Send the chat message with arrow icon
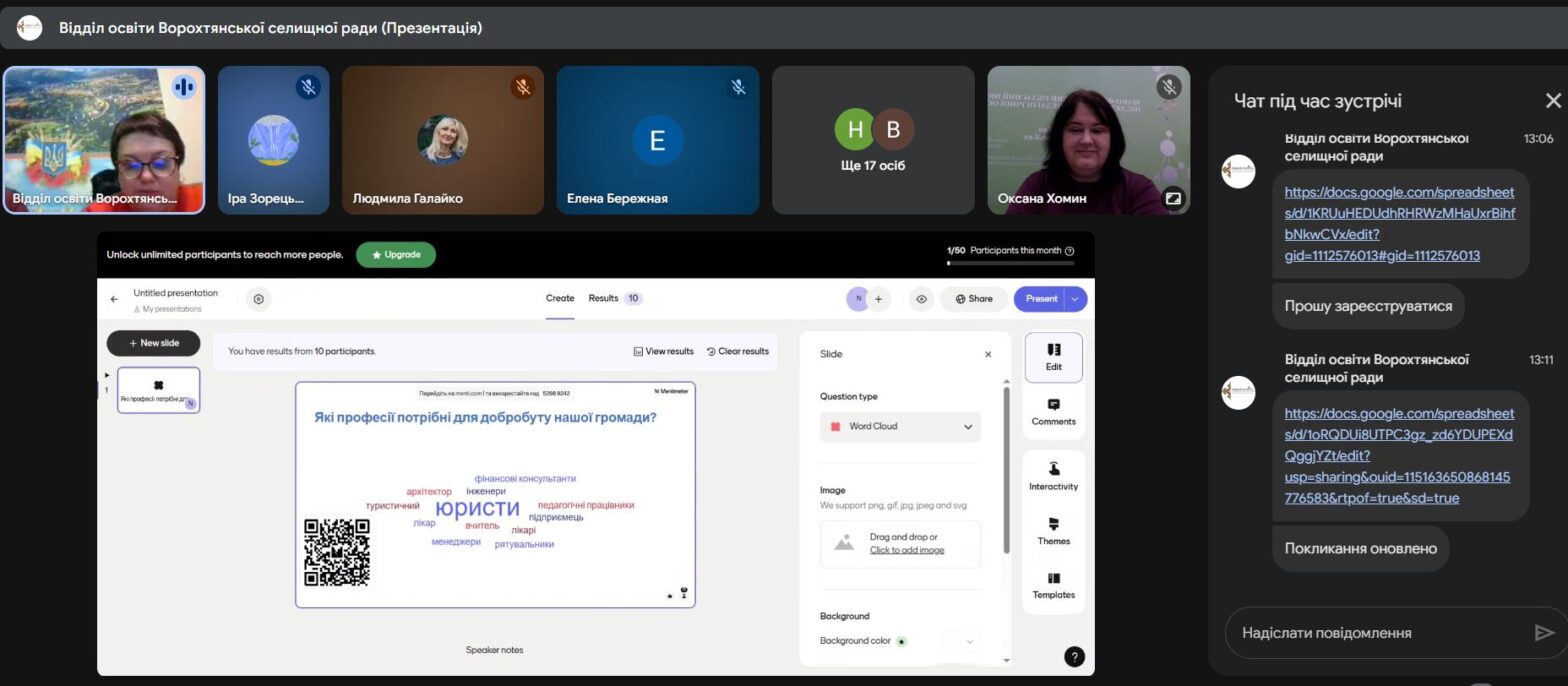1568x686 pixels. coord(1544,632)
